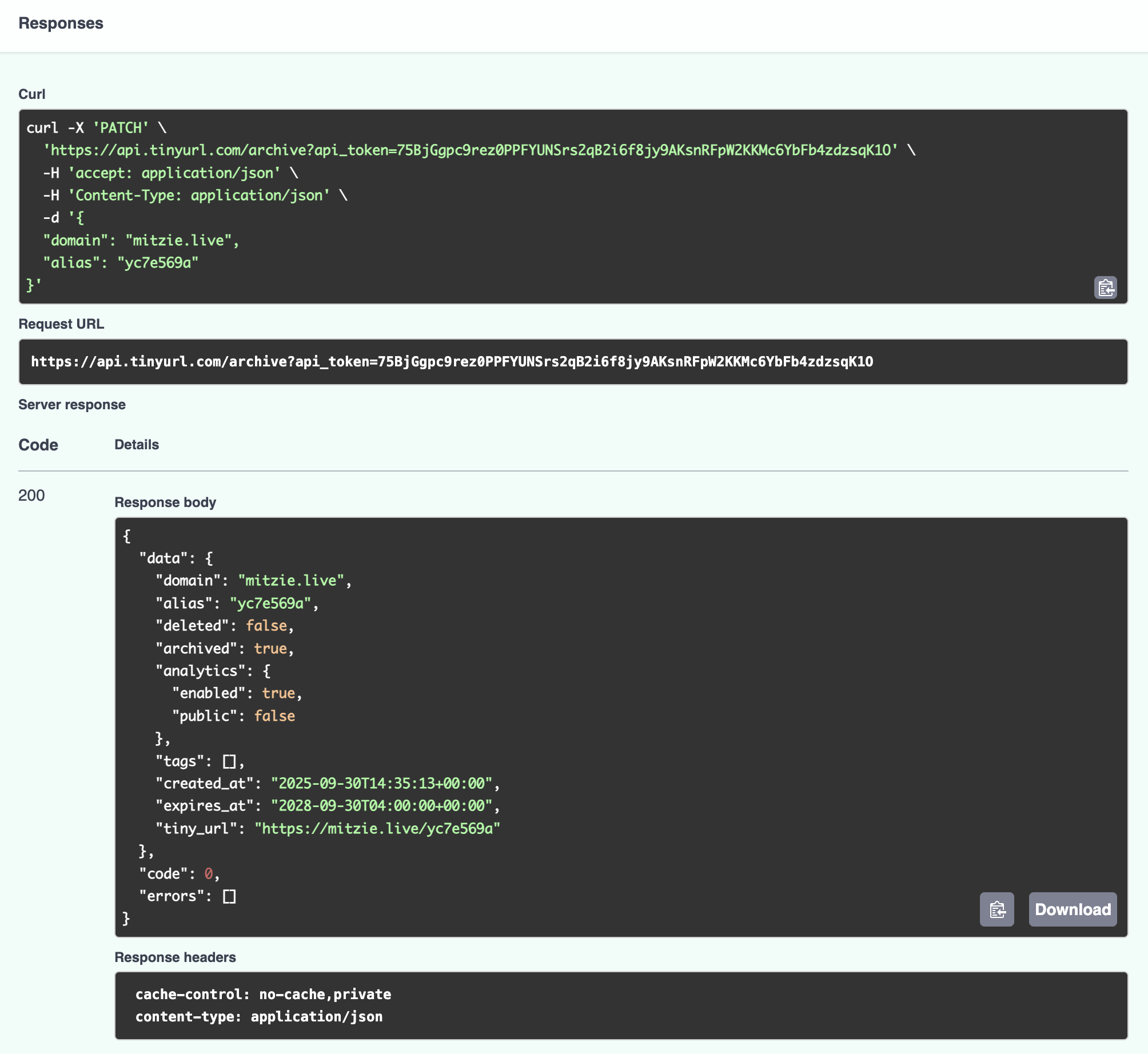Click the content-type application/json header line
The image size is (1148, 1054).
pos(259,1017)
